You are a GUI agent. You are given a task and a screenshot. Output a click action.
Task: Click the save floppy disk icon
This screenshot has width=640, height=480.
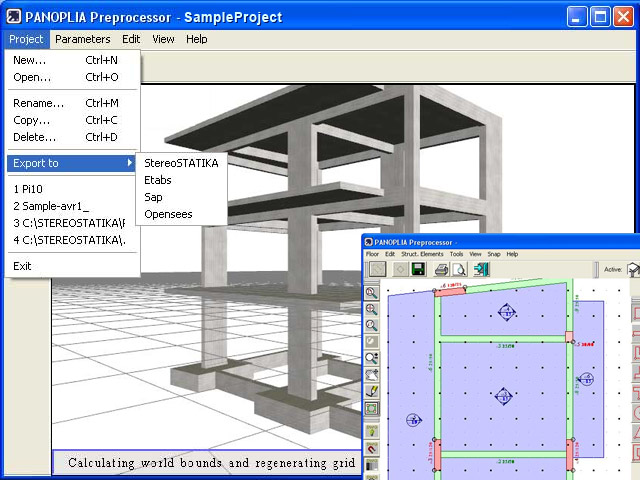click(418, 269)
